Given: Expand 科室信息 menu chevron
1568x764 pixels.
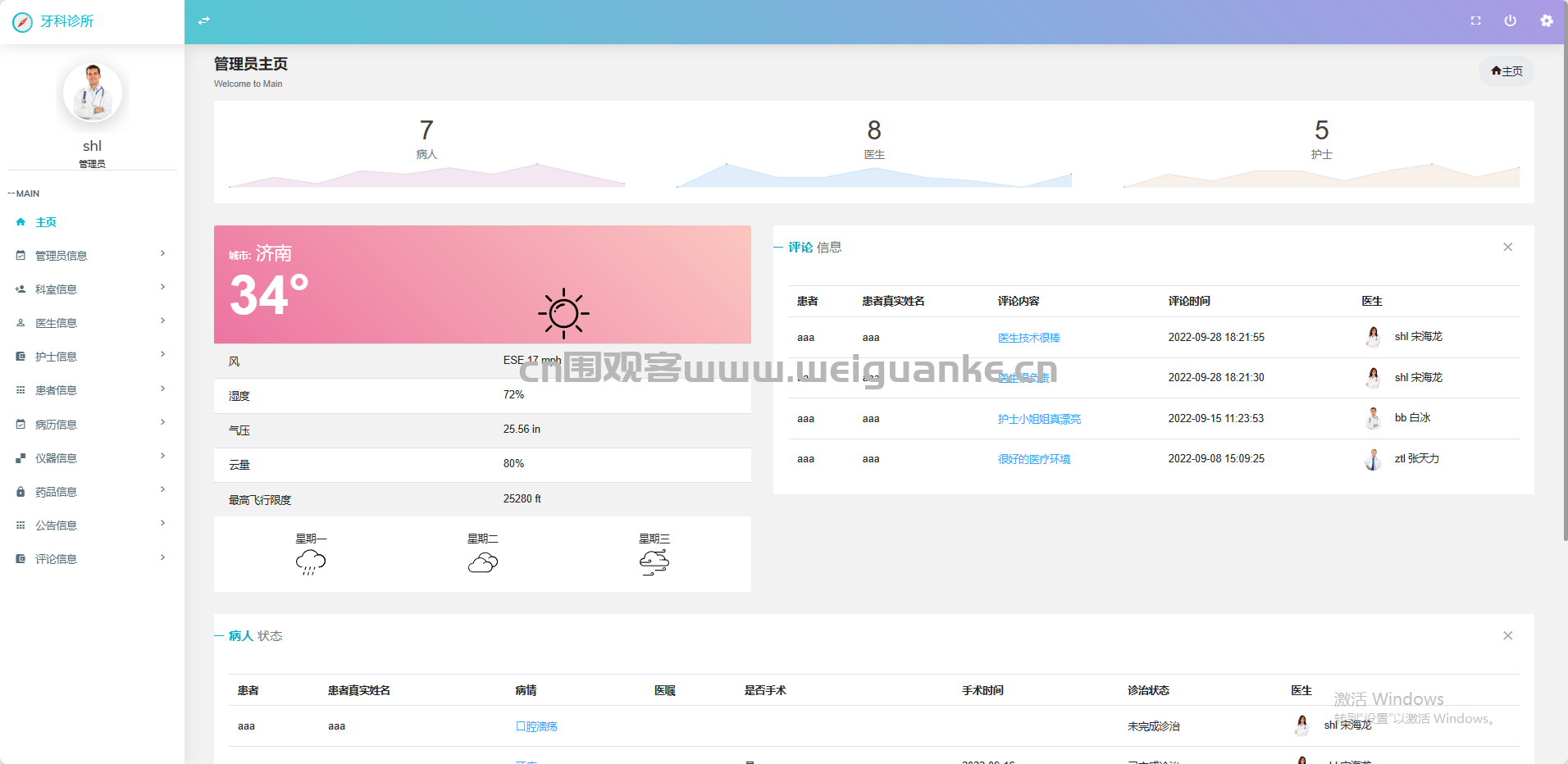Looking at the screenshot, I should click(x=162, y=287).
